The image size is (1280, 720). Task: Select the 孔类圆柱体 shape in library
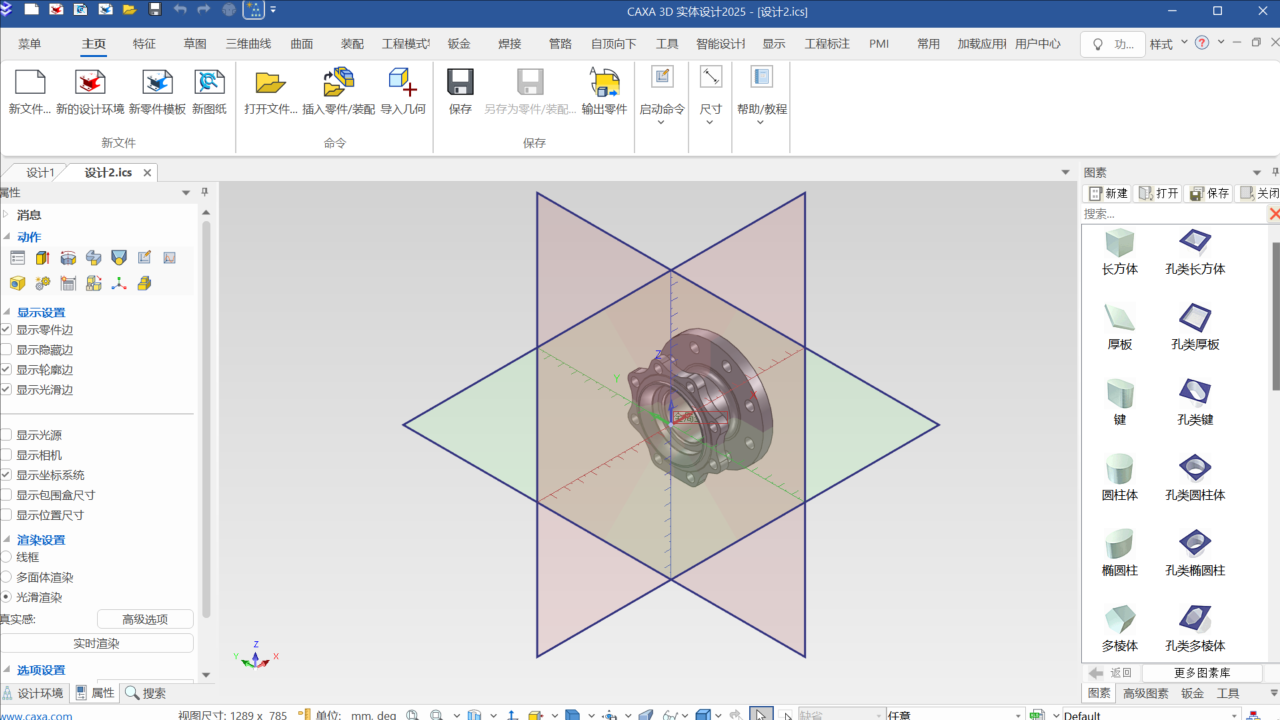(1194, 468)
